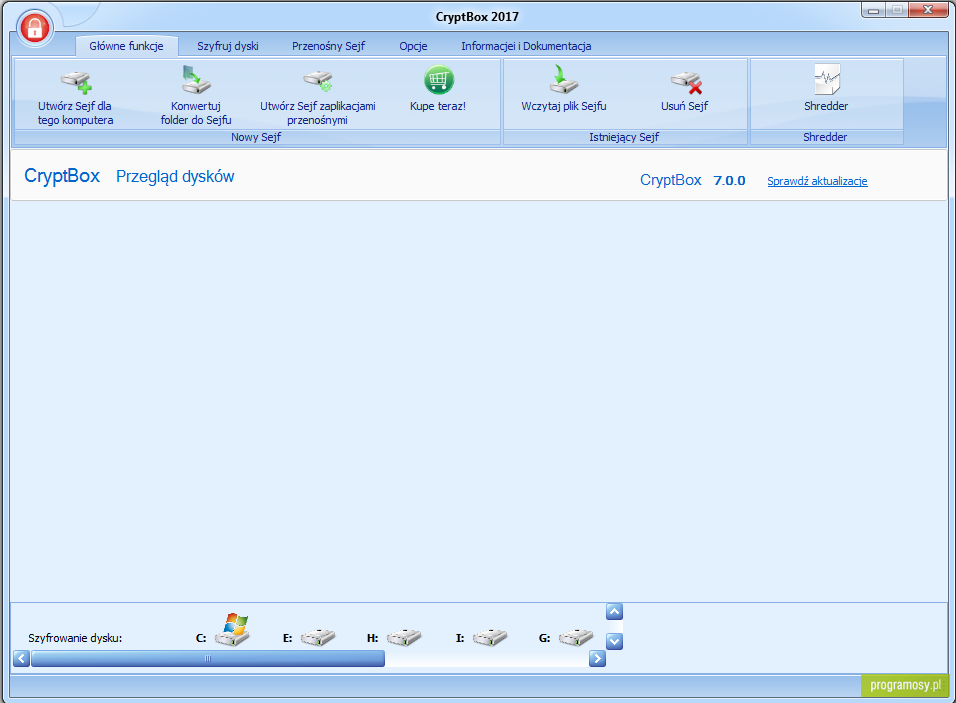
Task: Click drive list scroll left arrow
Action: click(x=21, y=658)
